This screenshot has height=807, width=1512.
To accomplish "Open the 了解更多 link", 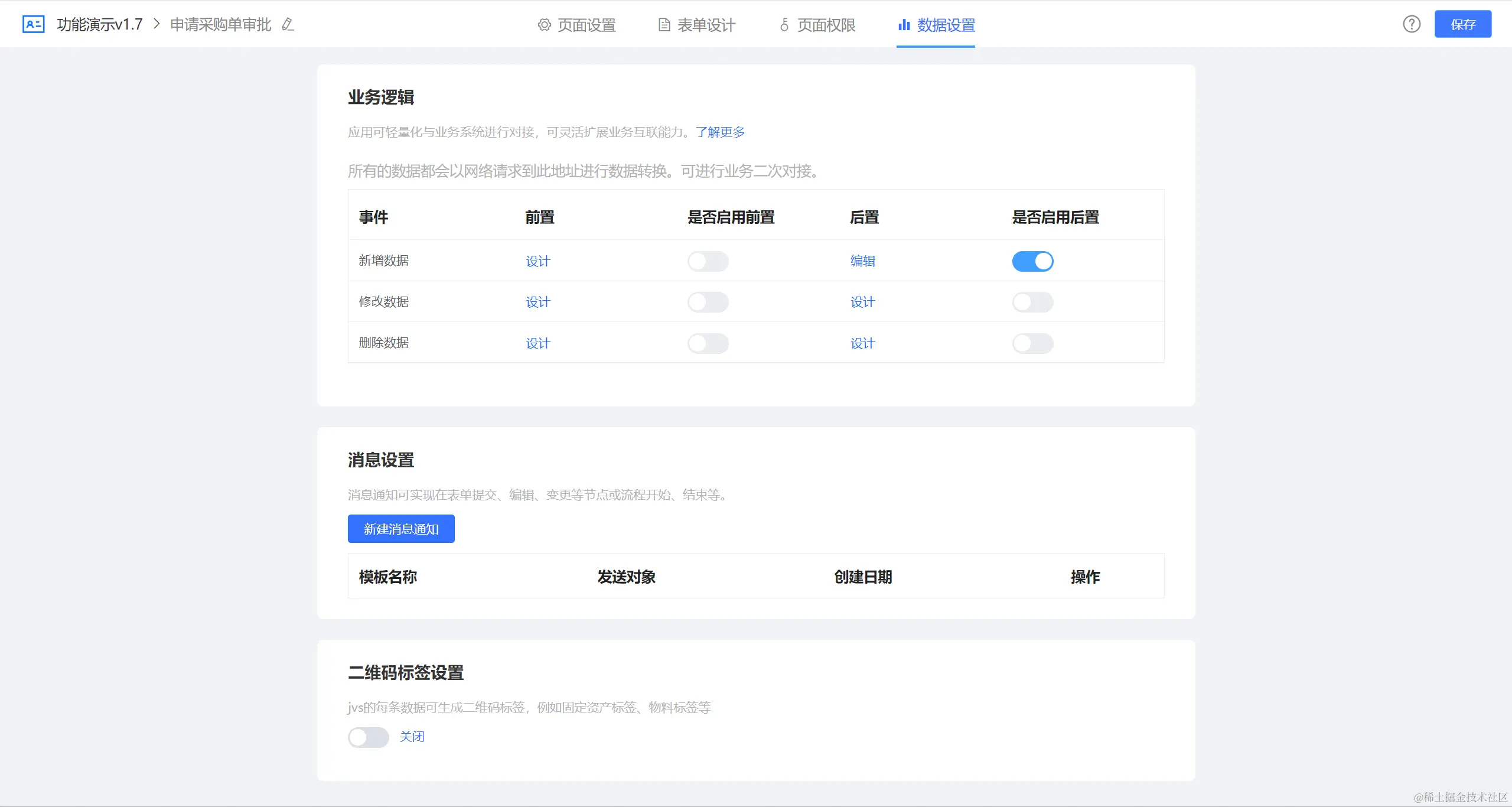I will click(x=720, y=132).
